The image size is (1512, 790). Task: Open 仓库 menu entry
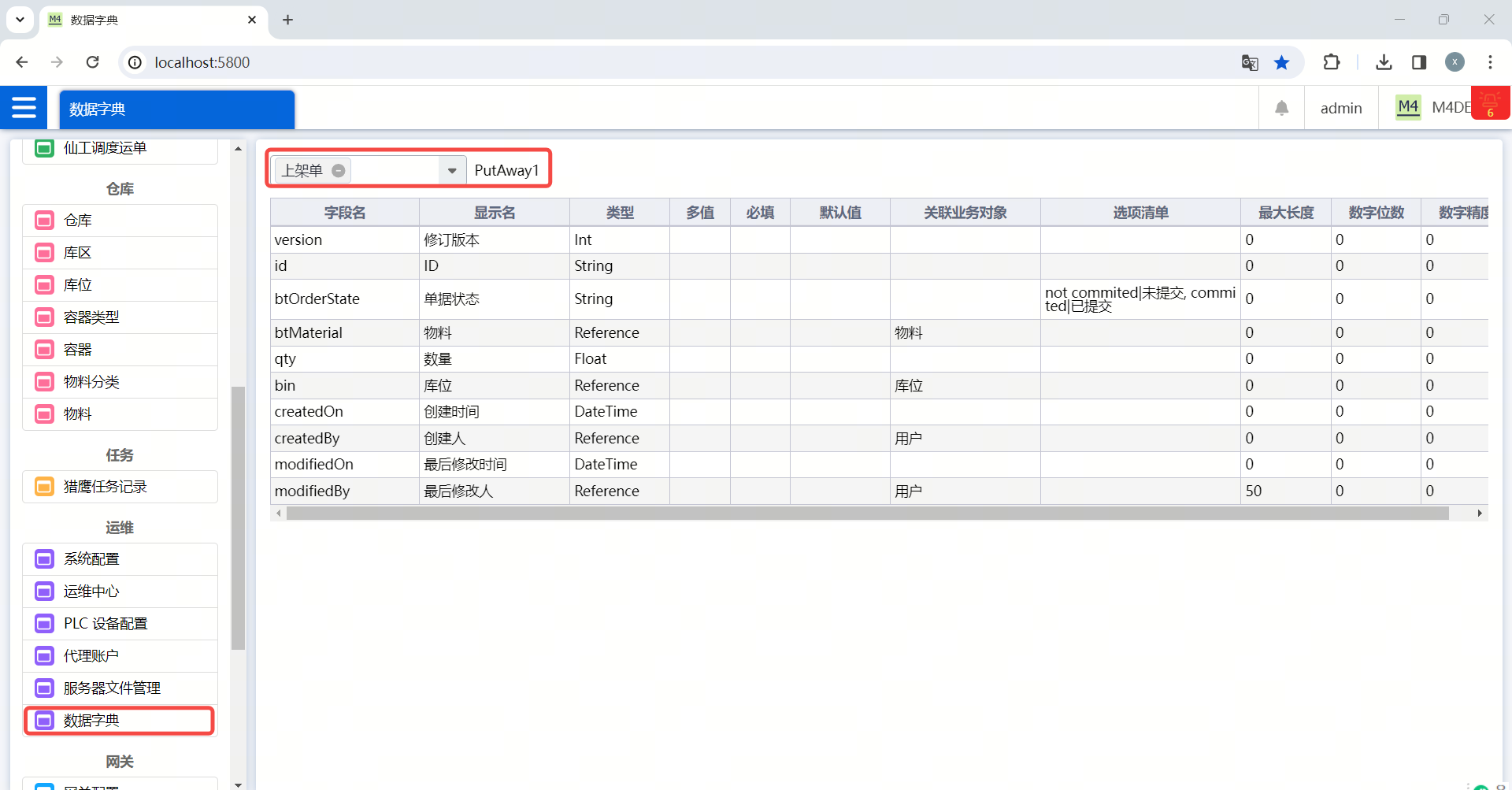pyautogui.click(x=120, y=221)
